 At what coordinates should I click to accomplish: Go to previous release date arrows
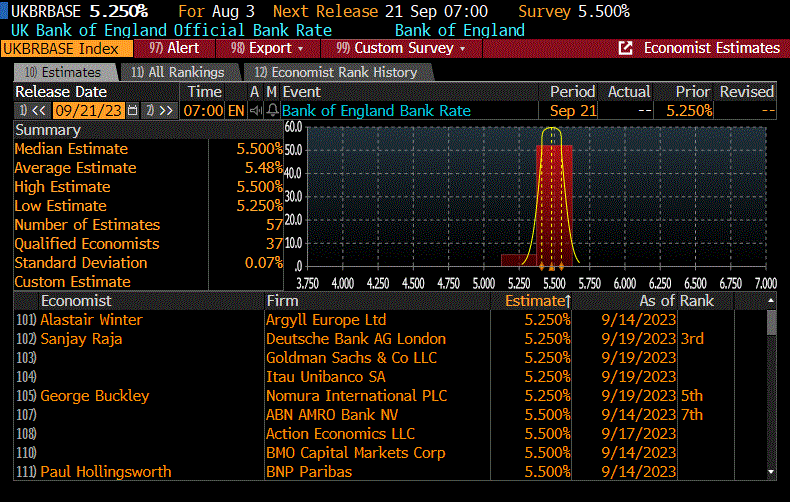33,110
